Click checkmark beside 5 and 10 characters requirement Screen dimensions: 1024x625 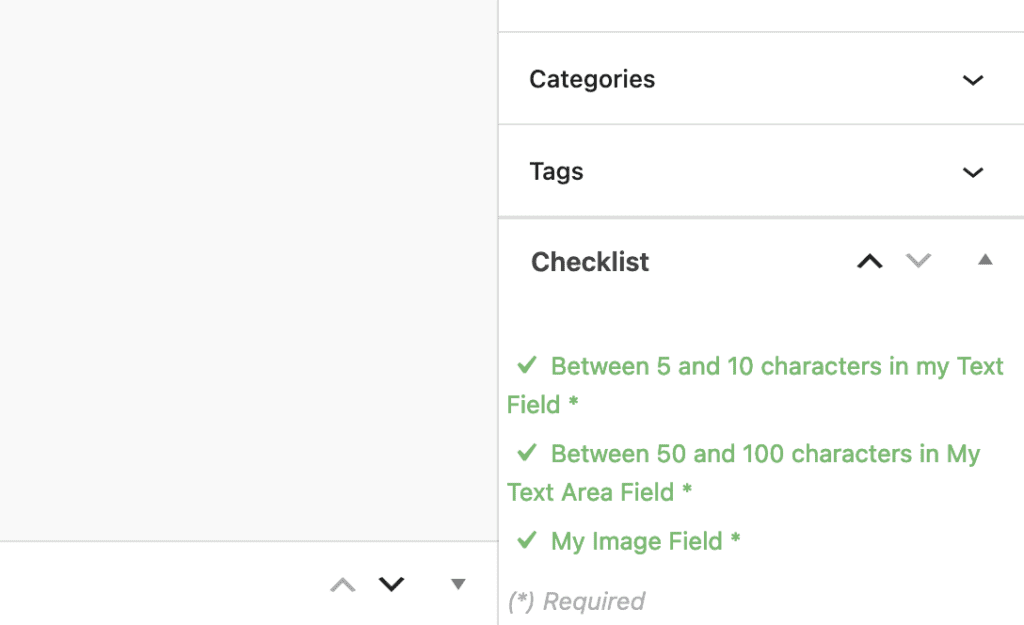[x=527, y=366]
